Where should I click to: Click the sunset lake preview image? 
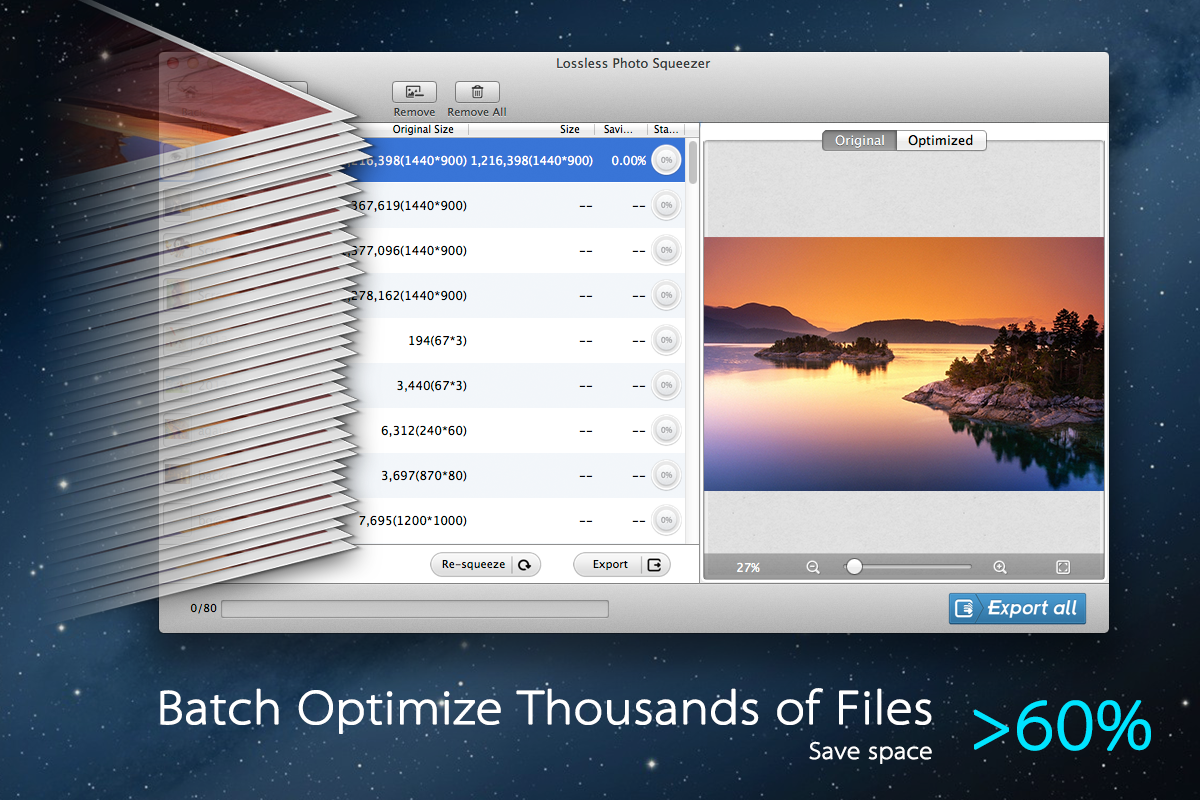(x=903, y=364)
